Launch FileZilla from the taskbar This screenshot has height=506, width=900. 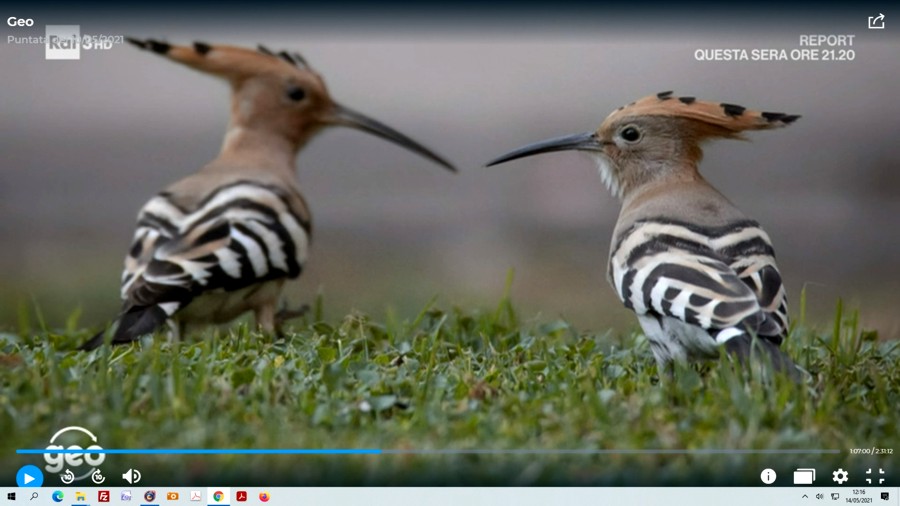tap(103, 497)
